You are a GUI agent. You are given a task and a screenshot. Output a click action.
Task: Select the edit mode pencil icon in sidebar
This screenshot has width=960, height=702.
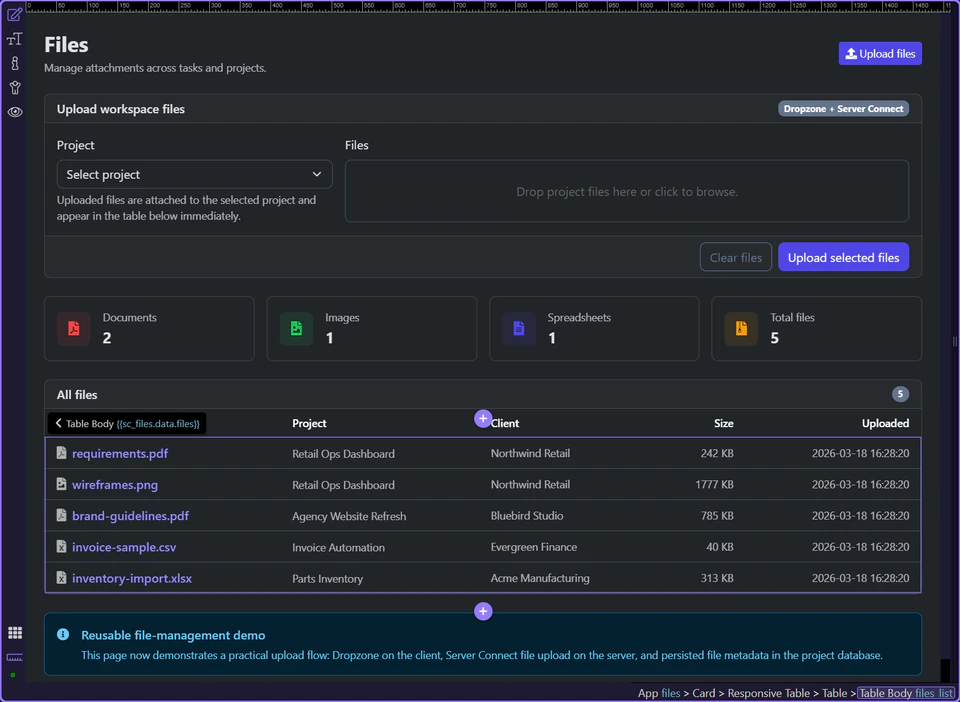[14, 15]
